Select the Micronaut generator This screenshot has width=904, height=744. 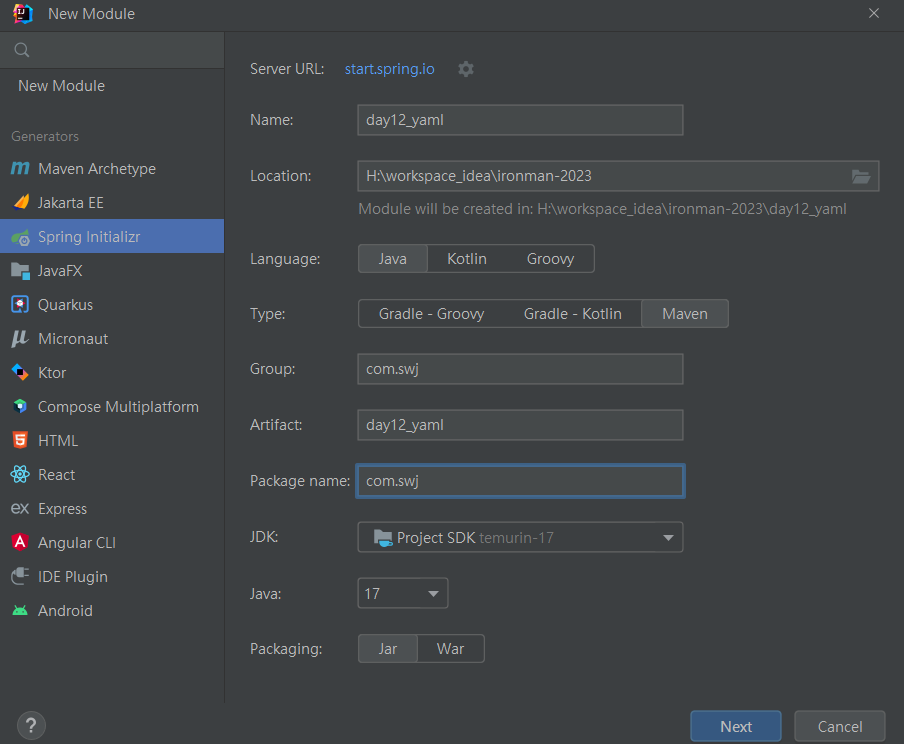coord(73,339)
